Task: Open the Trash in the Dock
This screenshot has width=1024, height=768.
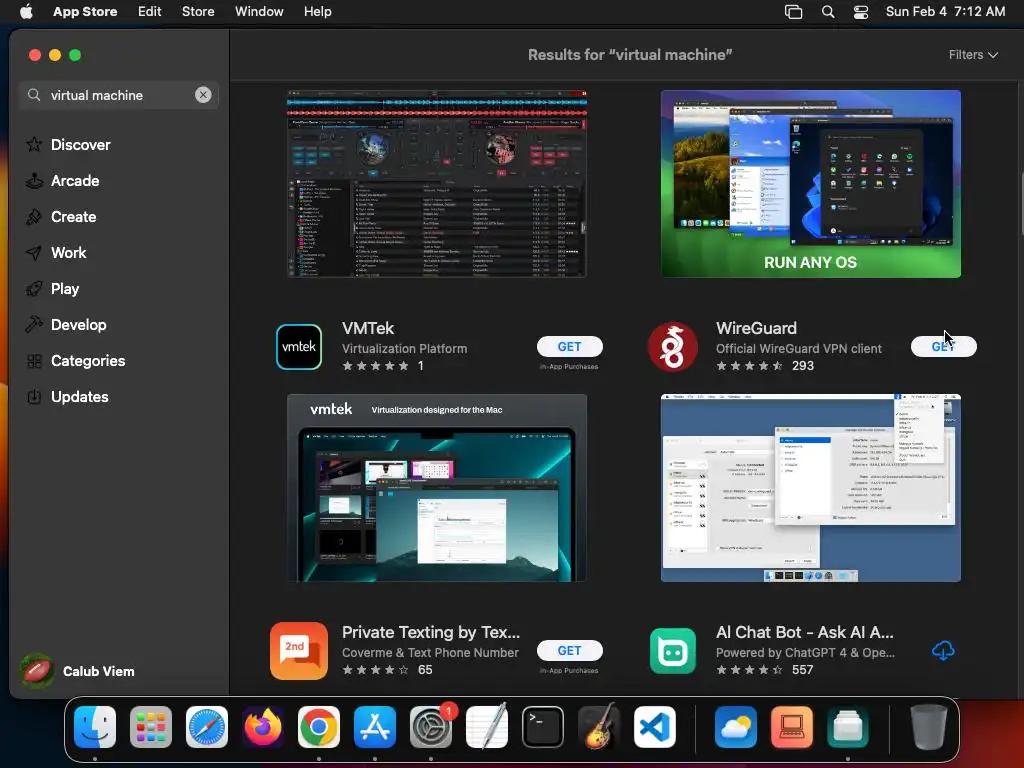Action: 929,727
